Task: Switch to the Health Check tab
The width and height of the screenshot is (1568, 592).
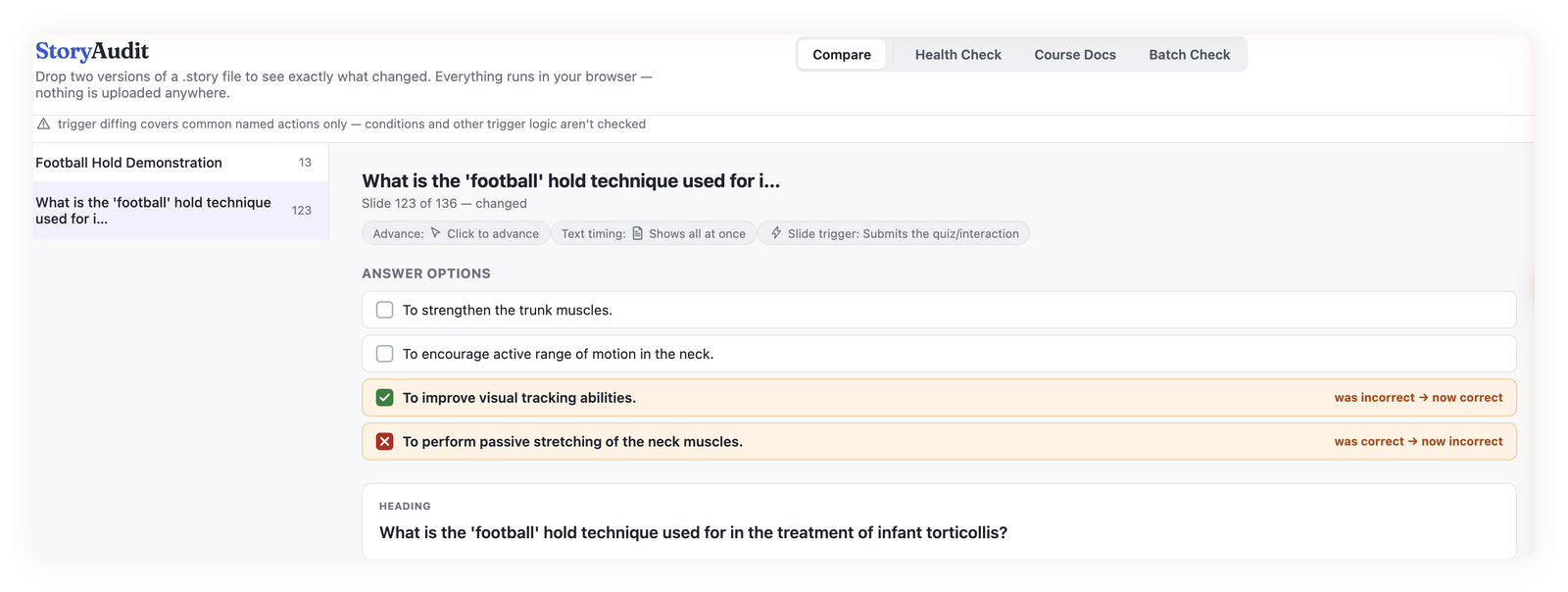Action: (x=958, y=55)
